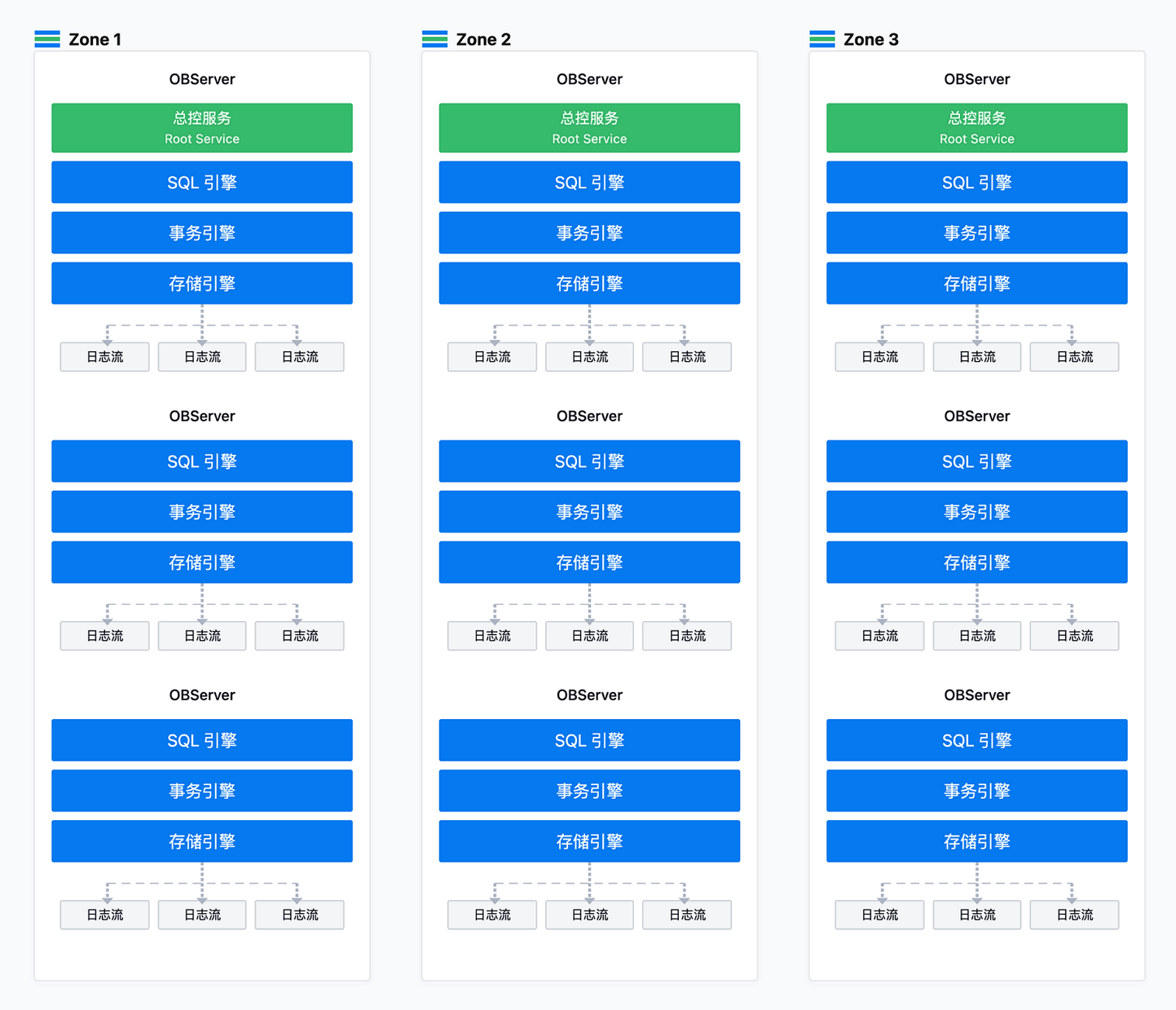Click leftmost 日志流 under Zone 3's top OBServer
Screen dimensions: 1176x1010
coord(880,357)
